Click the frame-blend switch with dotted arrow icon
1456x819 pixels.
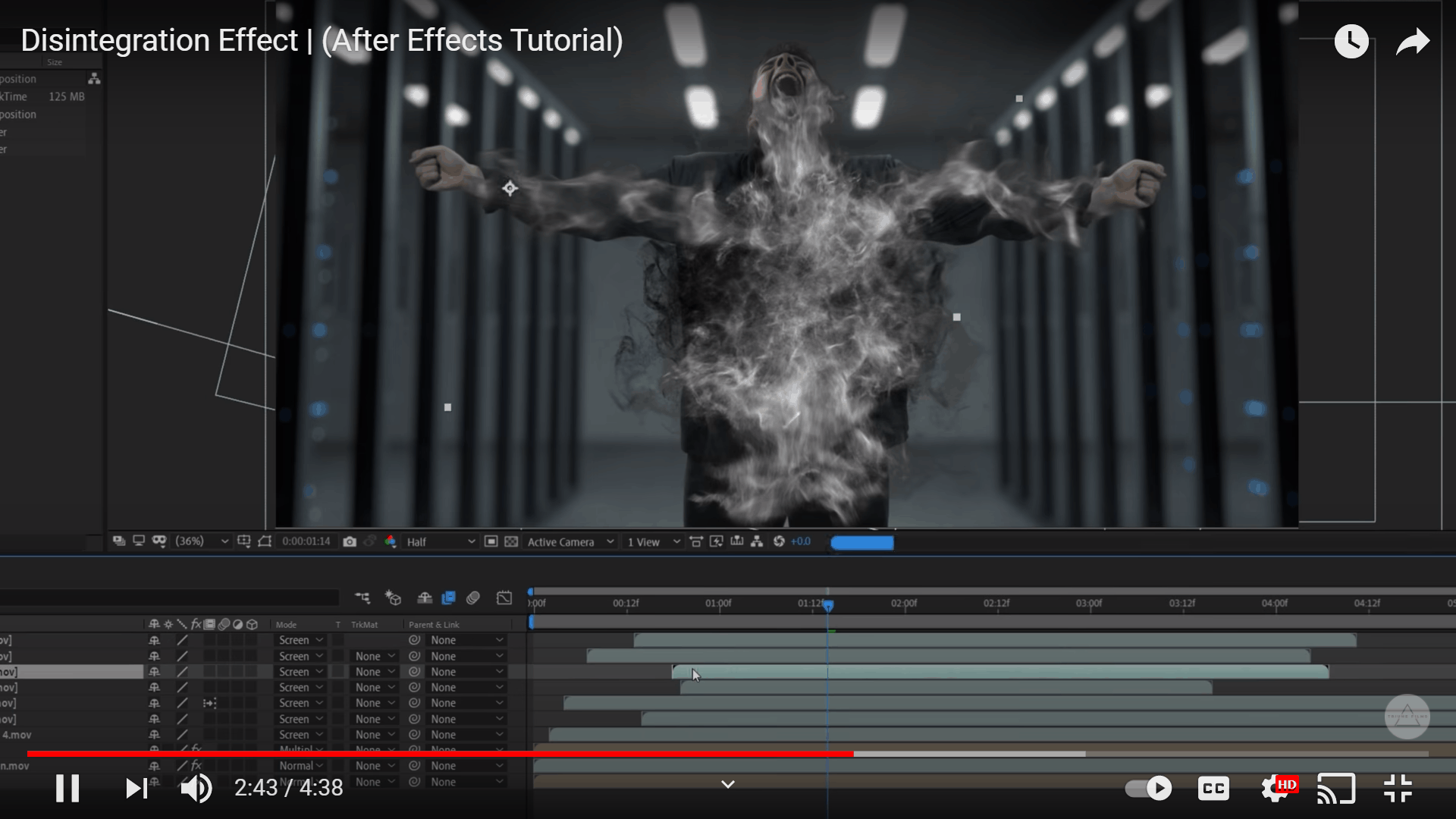tap(210, 704)
